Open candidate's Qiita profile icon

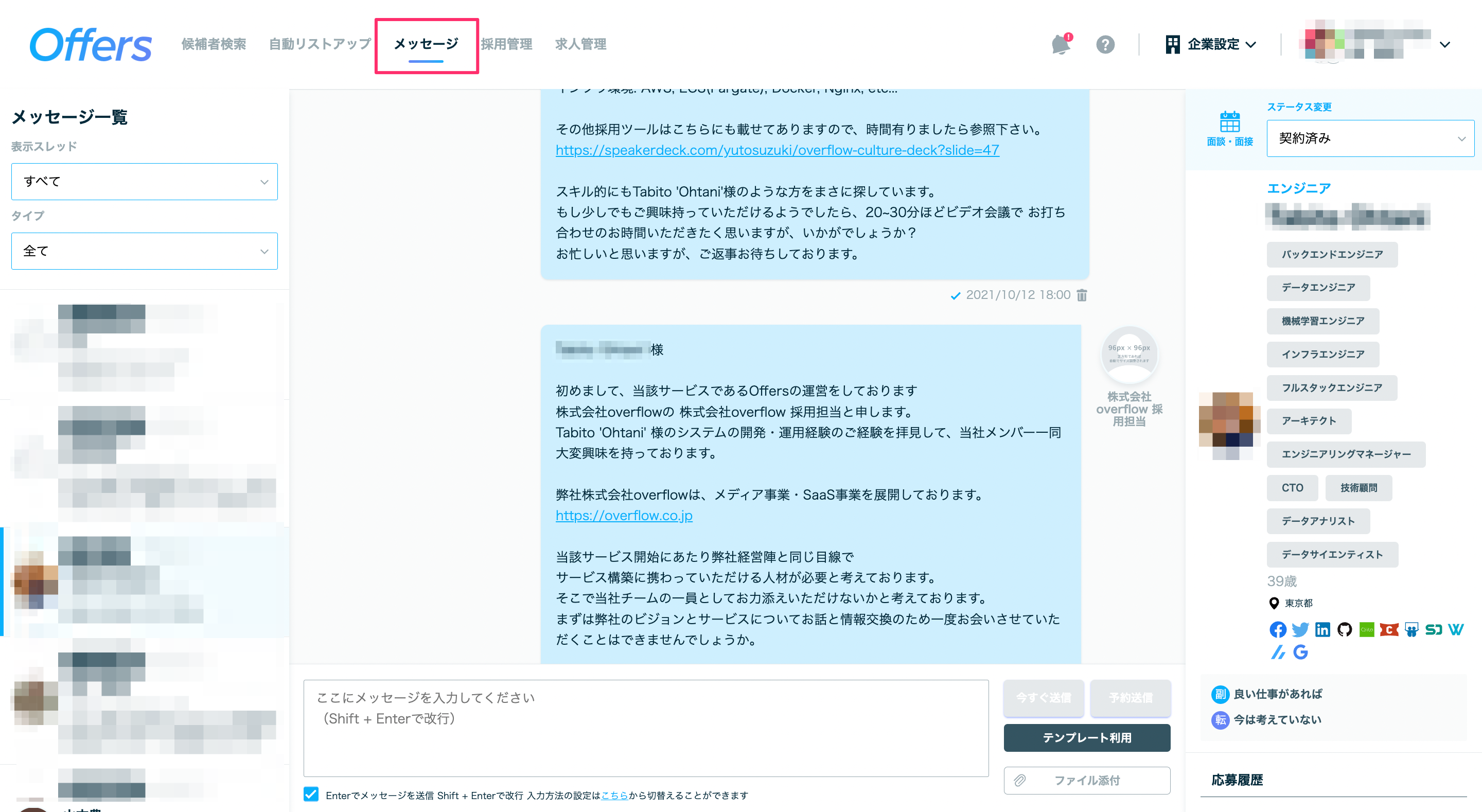click(x=1366, y=629)
